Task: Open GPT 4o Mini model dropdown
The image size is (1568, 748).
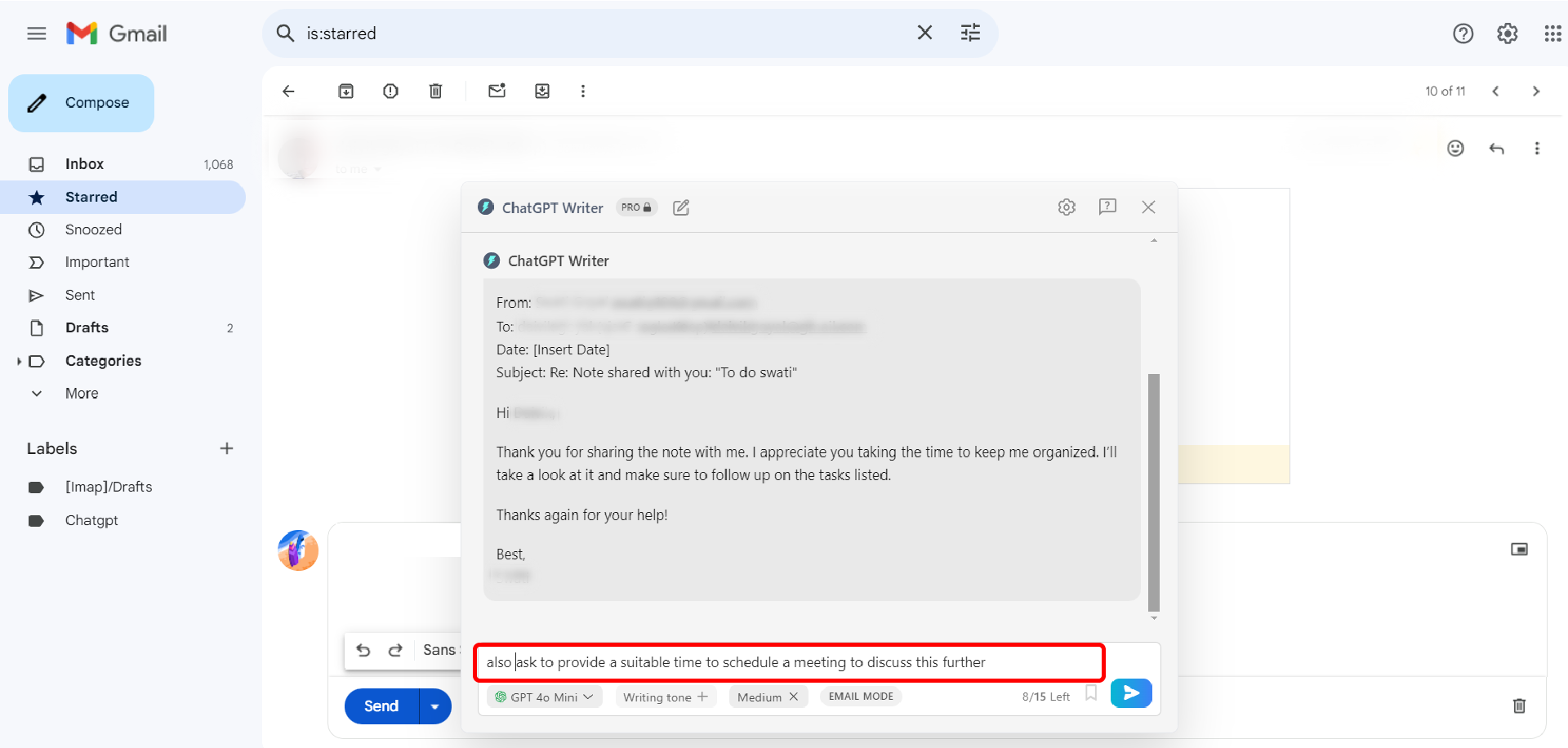Action: (544, 697)
